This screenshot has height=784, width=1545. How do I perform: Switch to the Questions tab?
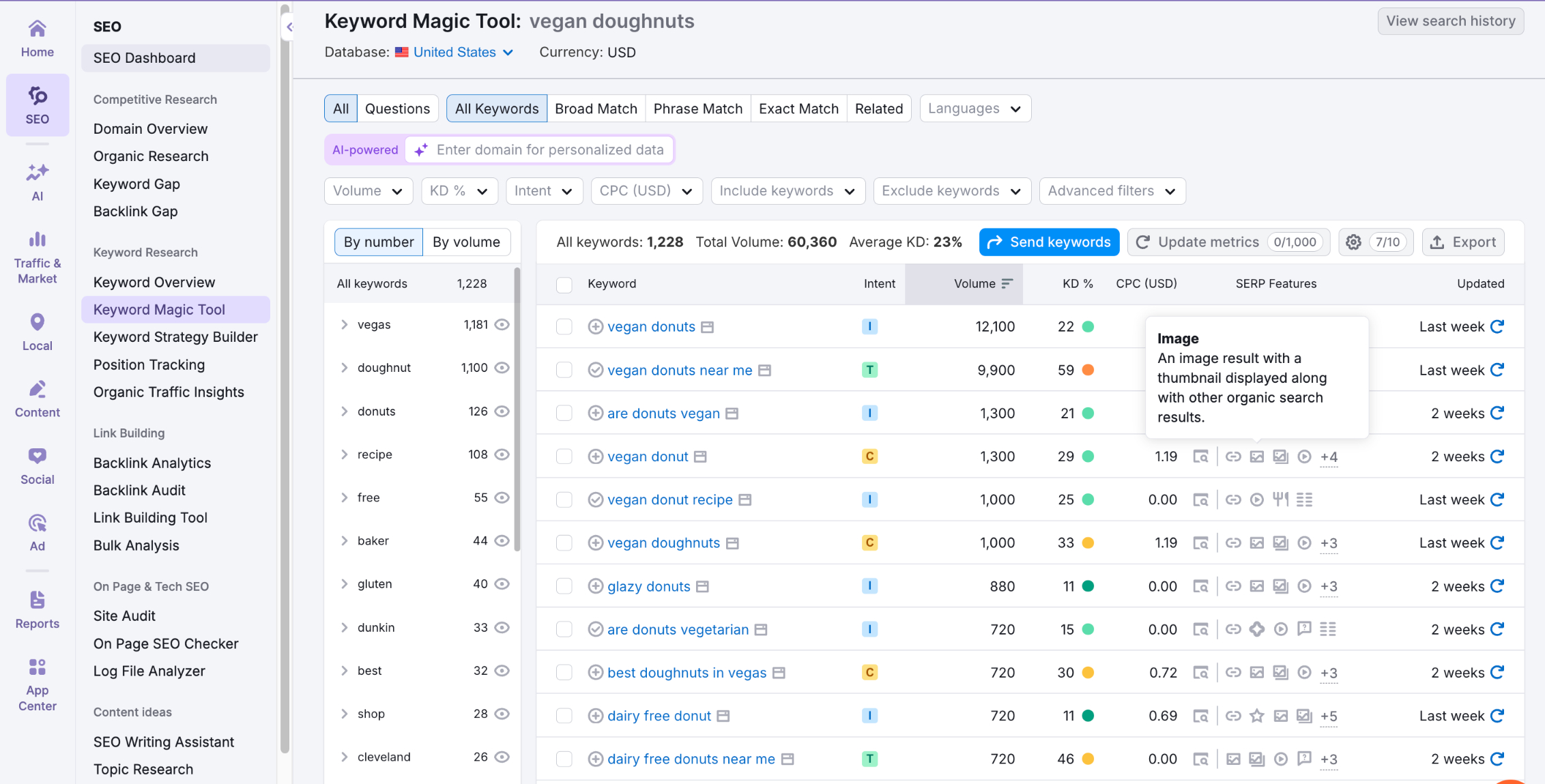coord(397,108)
